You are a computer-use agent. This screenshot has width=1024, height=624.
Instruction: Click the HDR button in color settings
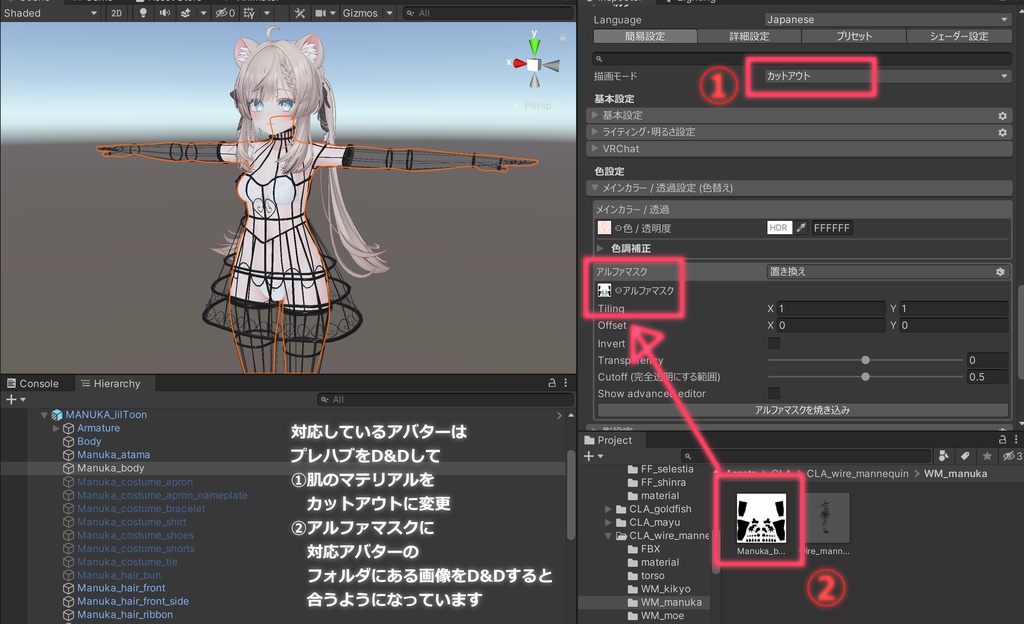click(778, 227)
